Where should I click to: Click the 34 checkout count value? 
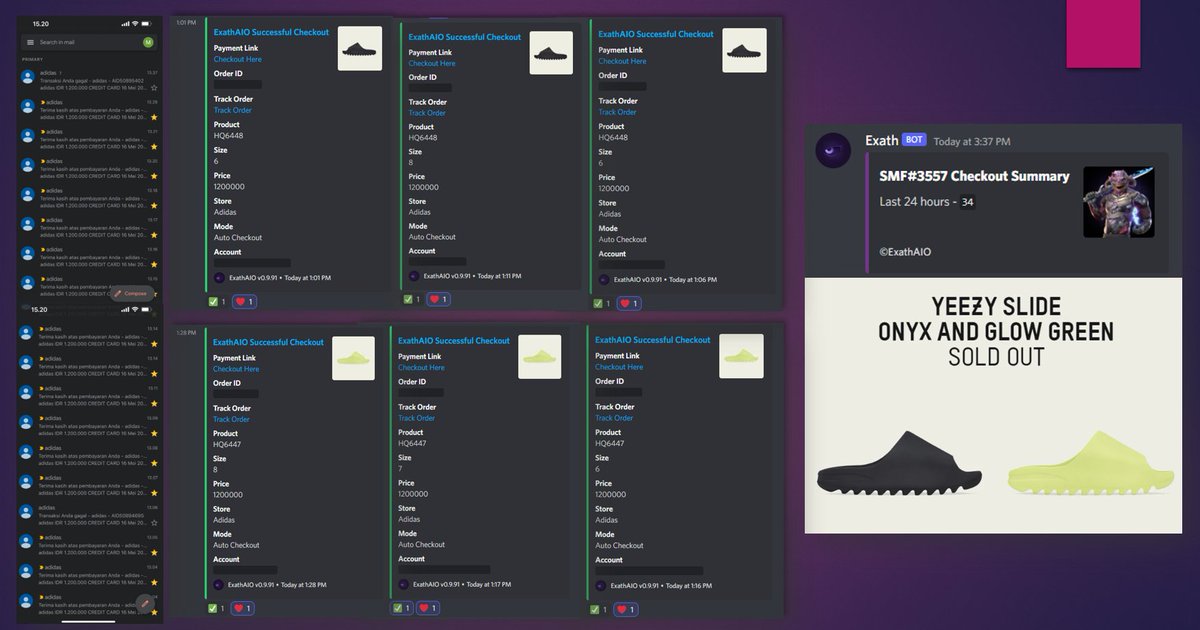[967, 202]
